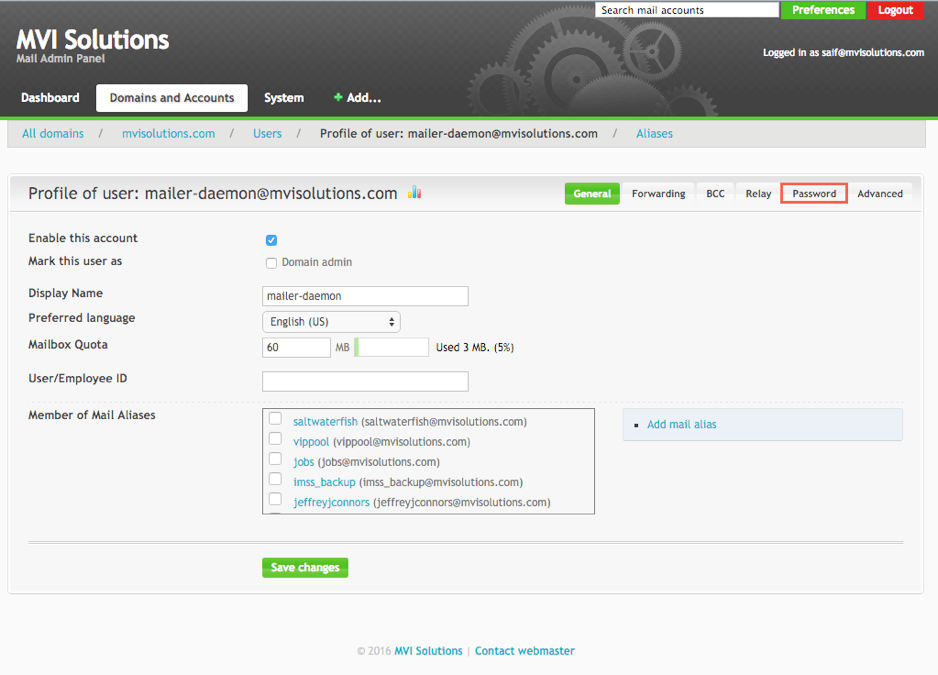Open vippool alias link

click(x=311, y=442)
